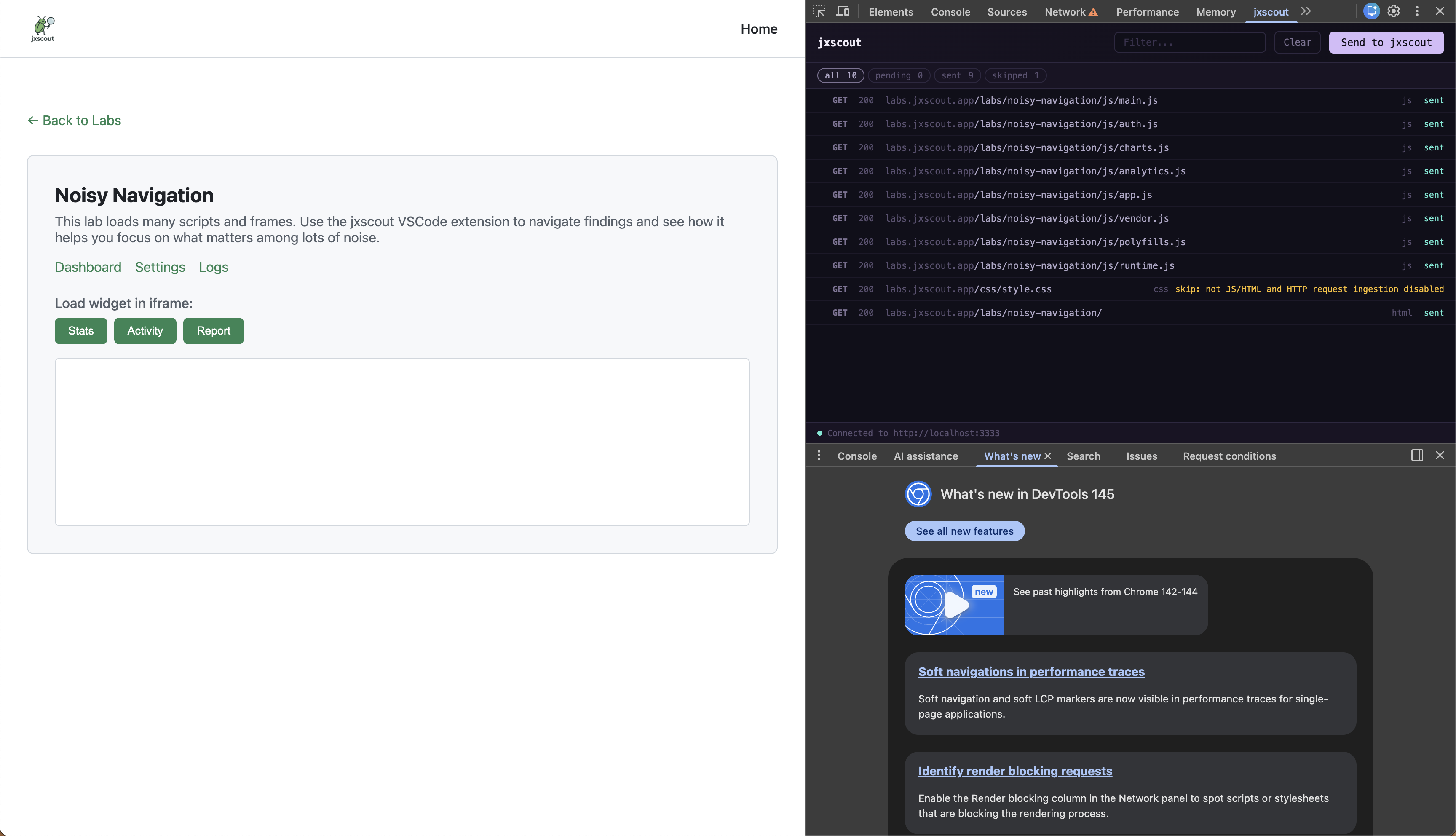Open the Search drawer tab
Screen dimensions: 1456x836
point(1083,456)
